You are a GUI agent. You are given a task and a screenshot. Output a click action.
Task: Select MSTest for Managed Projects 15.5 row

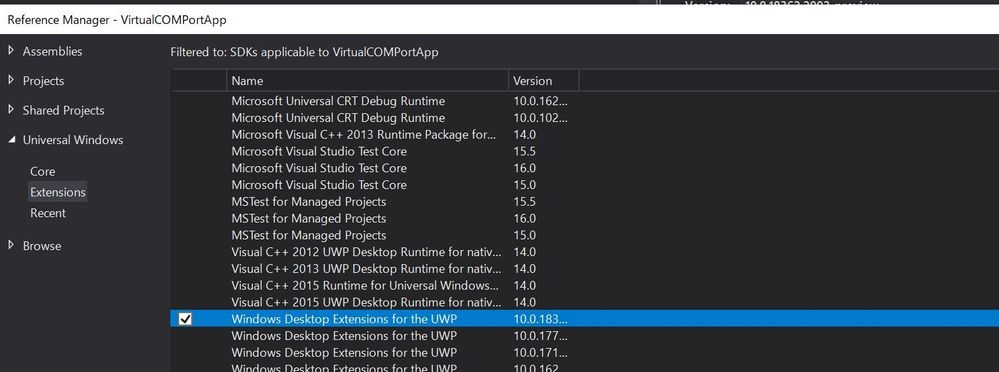coord(584,201)
